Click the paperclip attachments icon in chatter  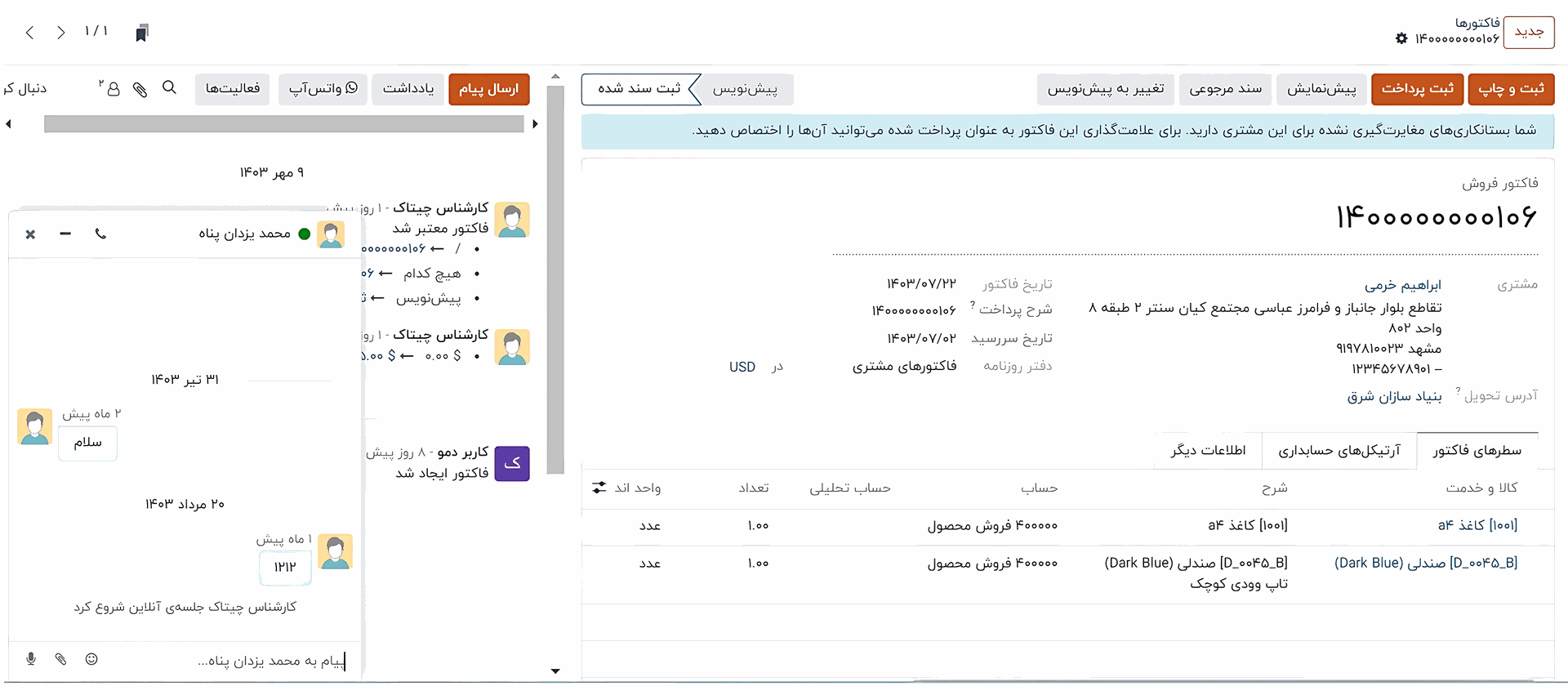tap(140, 89)
